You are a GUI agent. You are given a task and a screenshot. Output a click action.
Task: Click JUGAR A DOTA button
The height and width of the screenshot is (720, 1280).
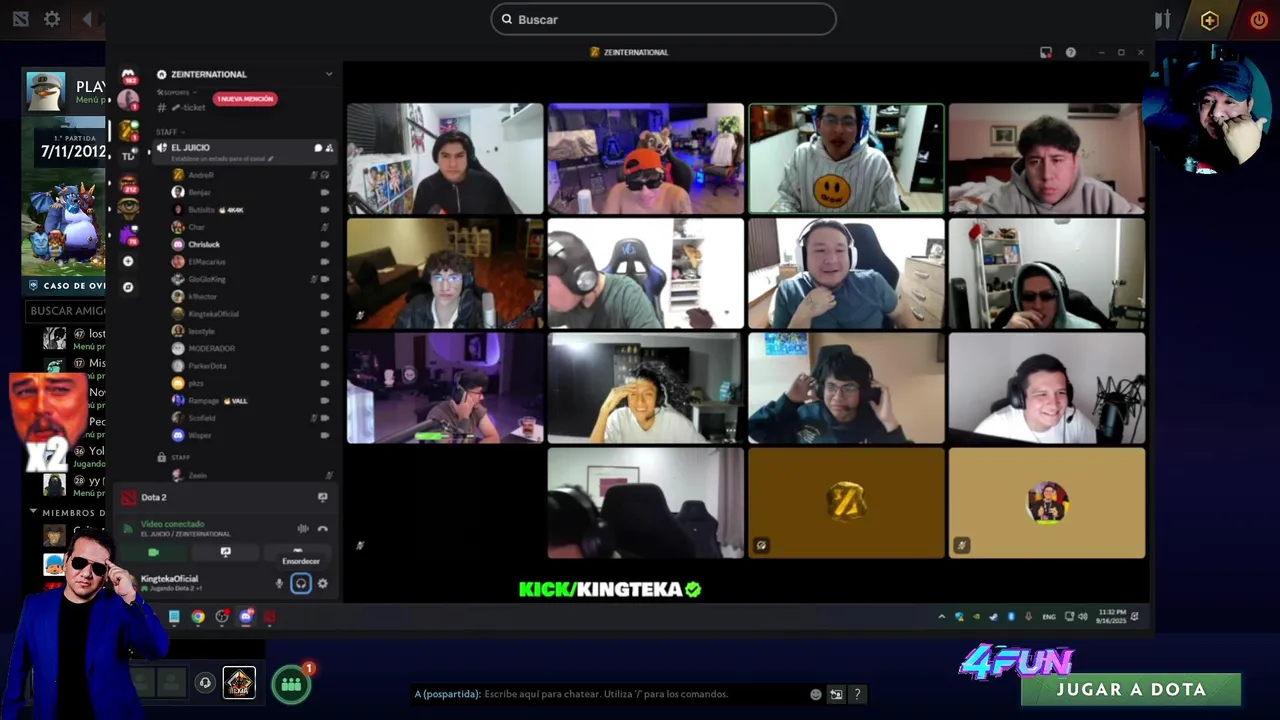(1131, 689)
